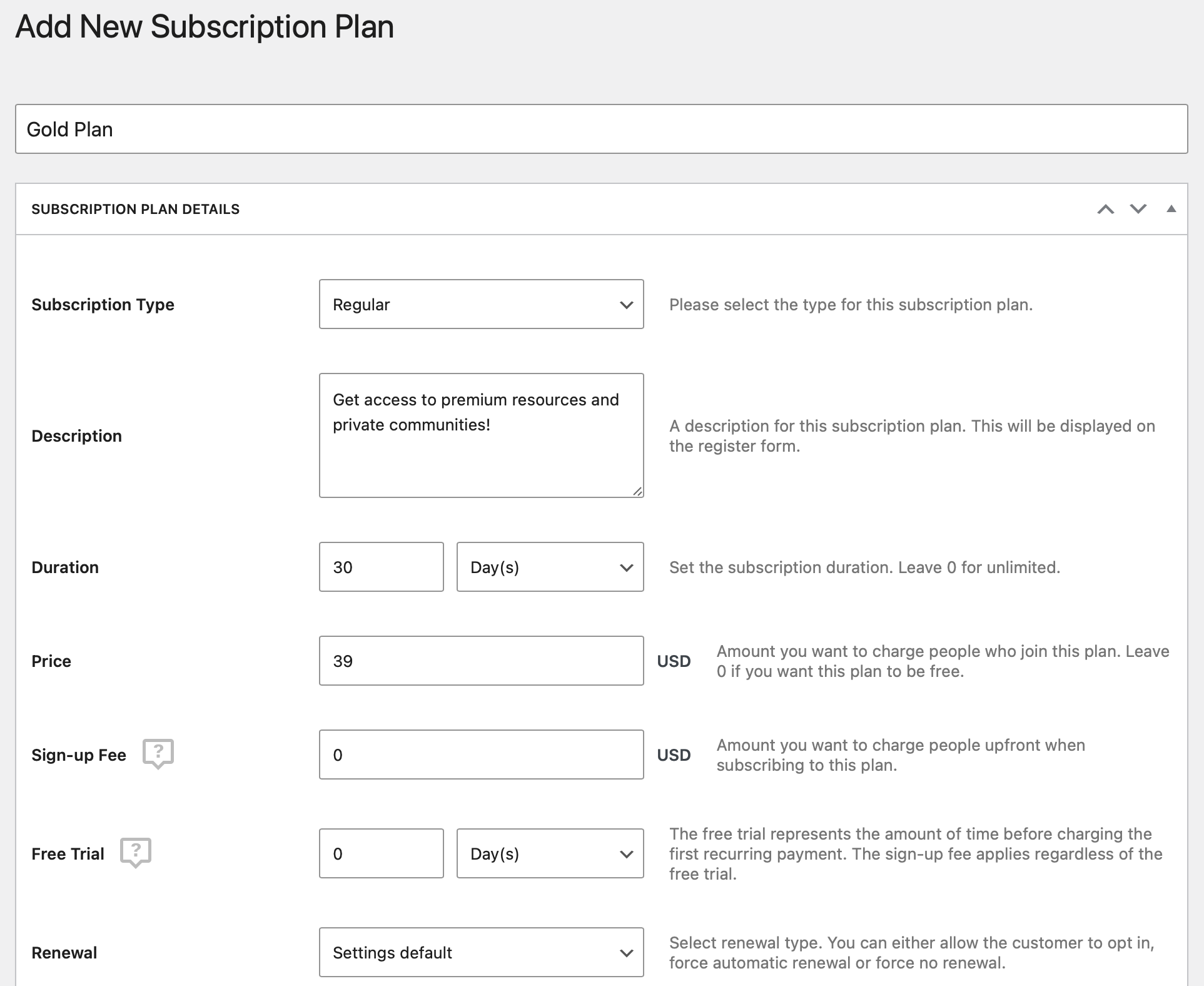This screenshot has width=1204, height=986.
Task: Grab the Description textarea resize handle
Action: [x=637, y=491]
